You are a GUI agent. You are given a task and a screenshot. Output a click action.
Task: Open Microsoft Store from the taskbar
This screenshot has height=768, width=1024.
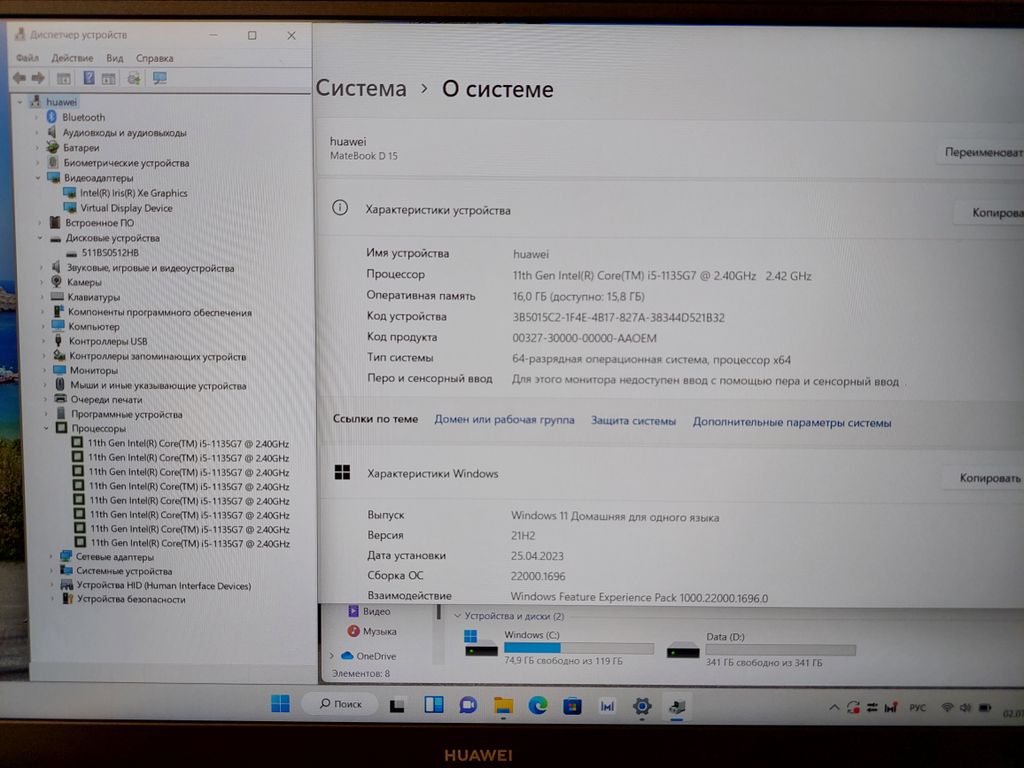572,706
